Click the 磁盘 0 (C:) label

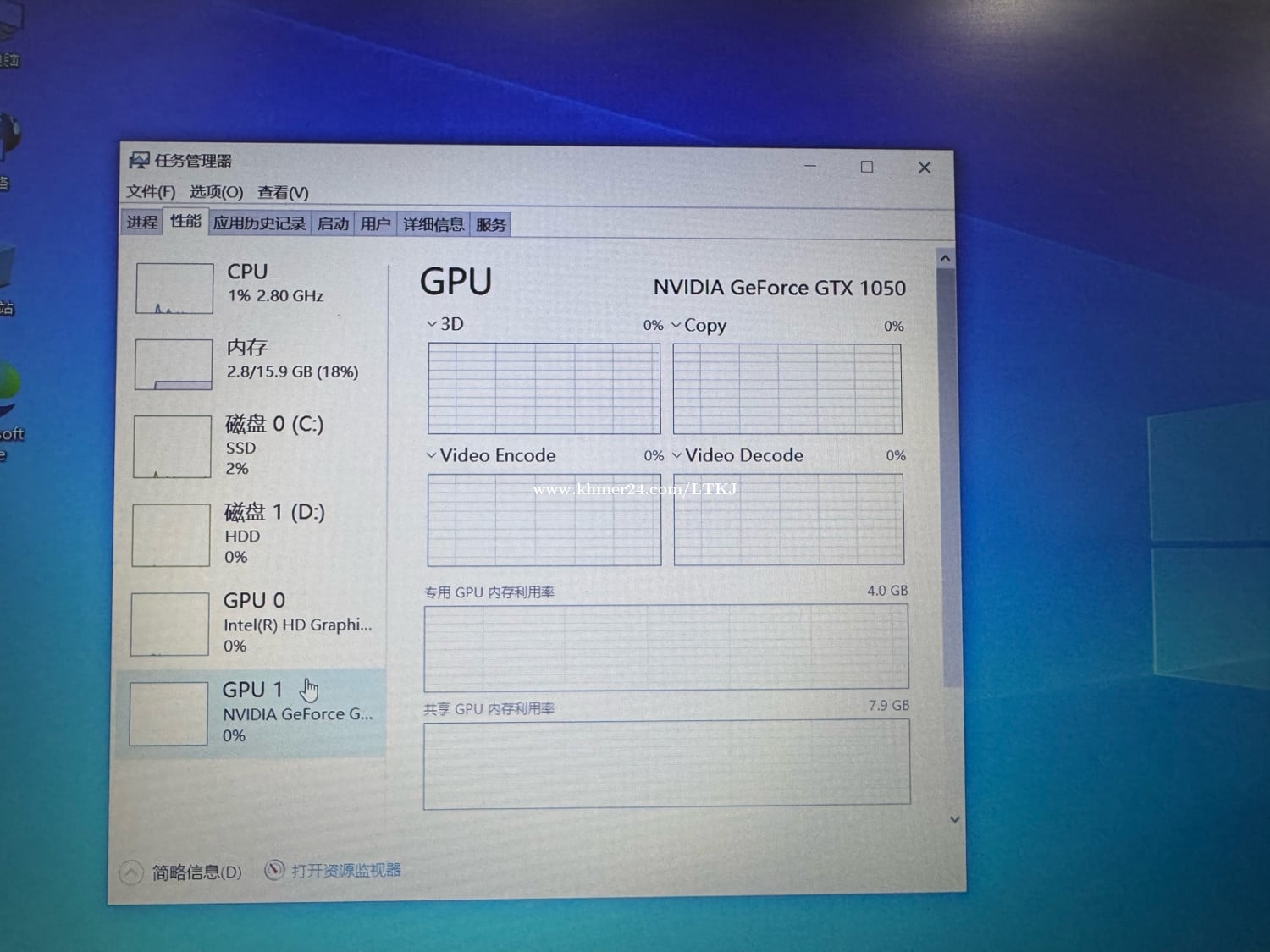pos(274,424)
